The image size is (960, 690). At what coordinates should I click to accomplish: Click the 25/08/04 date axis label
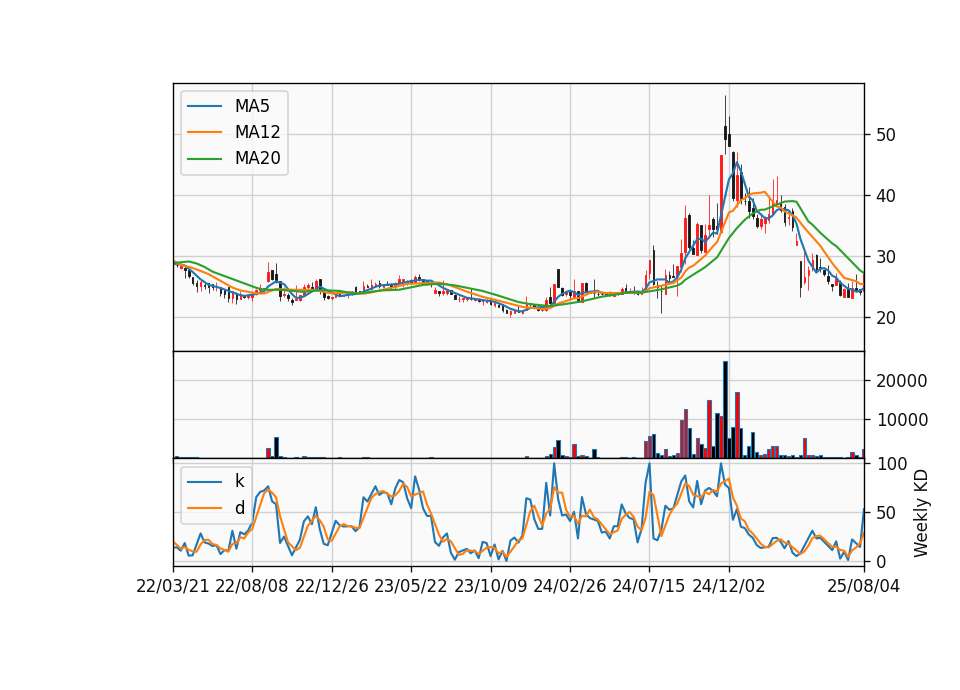(863, 586)
